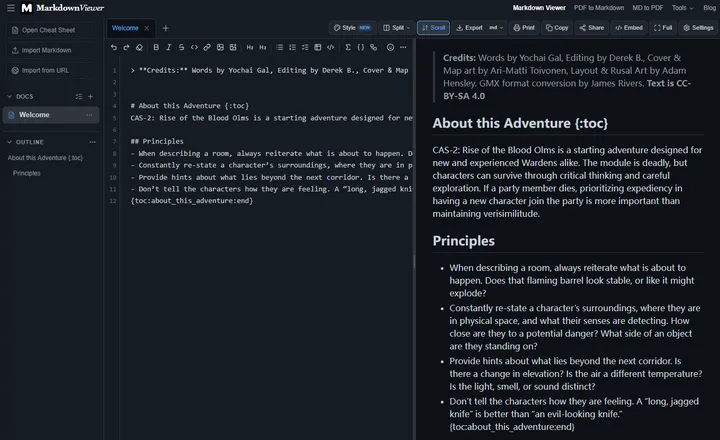This screenshot has height=440, width=720.
Task: Go to MD to PDF
Action: tap(647, 8)
